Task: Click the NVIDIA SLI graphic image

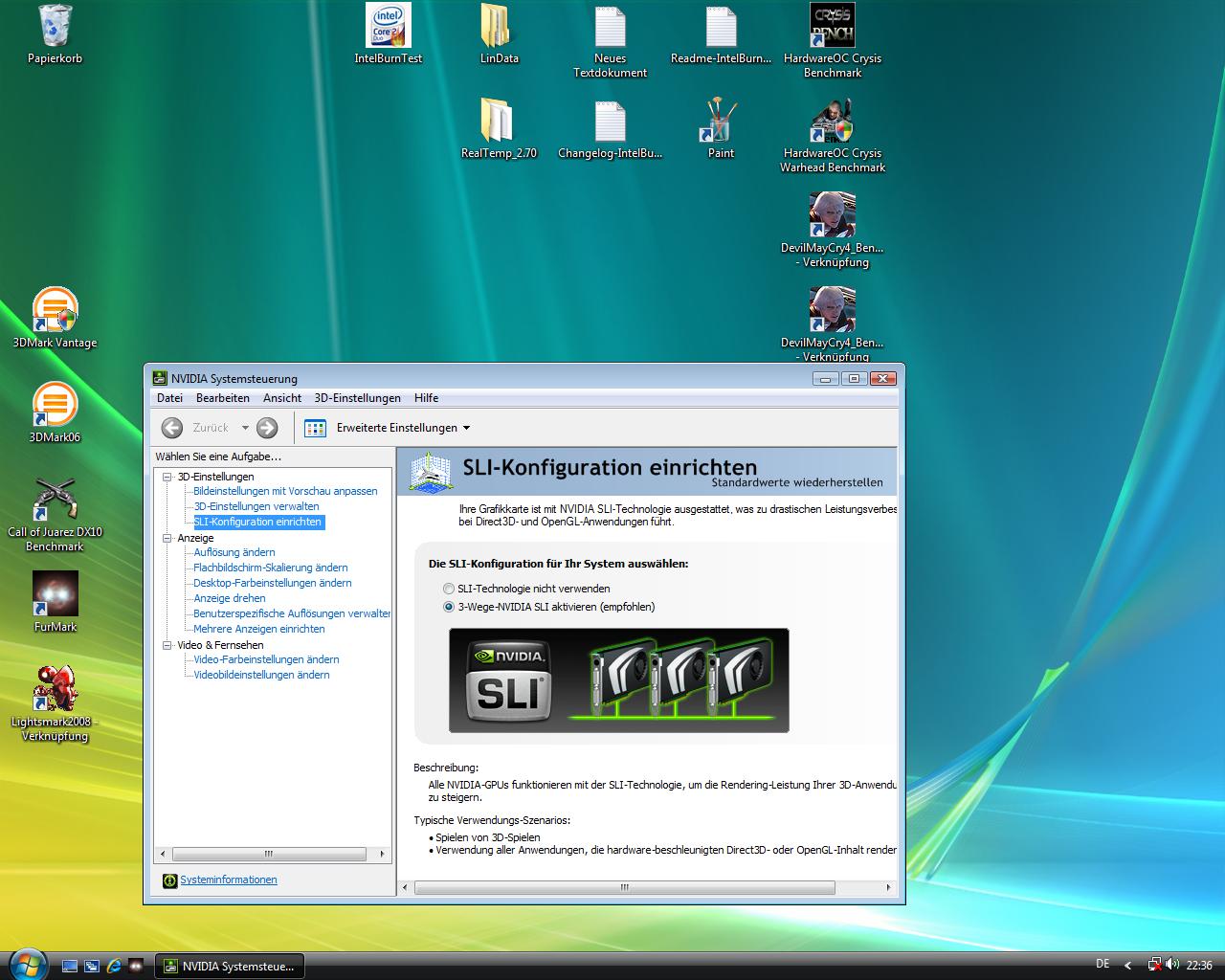Action: (x=619, y=680)
